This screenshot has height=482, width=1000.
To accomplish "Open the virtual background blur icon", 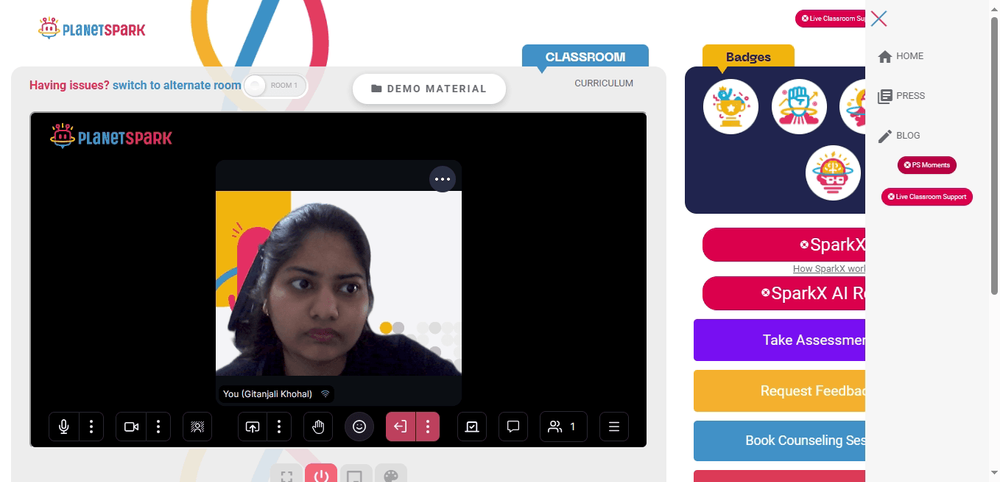I will click(197, 427).
